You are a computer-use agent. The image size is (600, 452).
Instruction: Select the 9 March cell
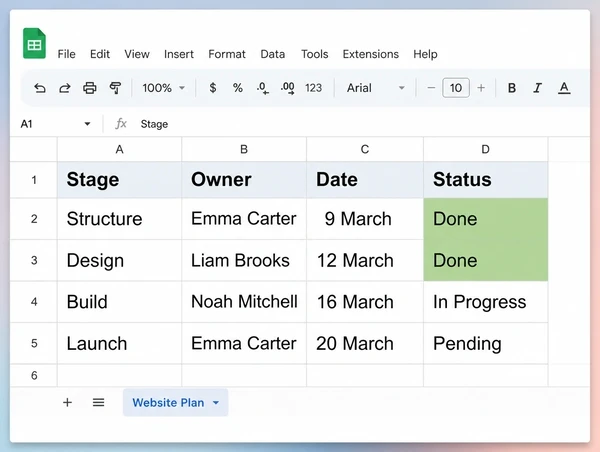[365, 219]
